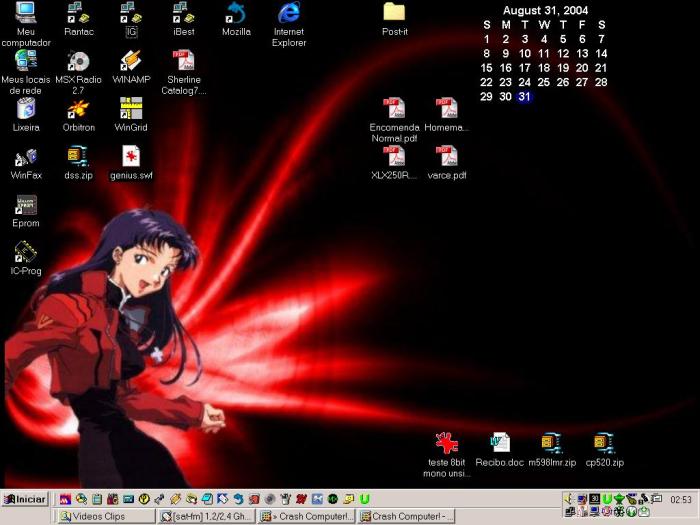This screenshot has width=700, height=525.
Task: Open the m598lmr.zip archive
Action: pos(552,450)
